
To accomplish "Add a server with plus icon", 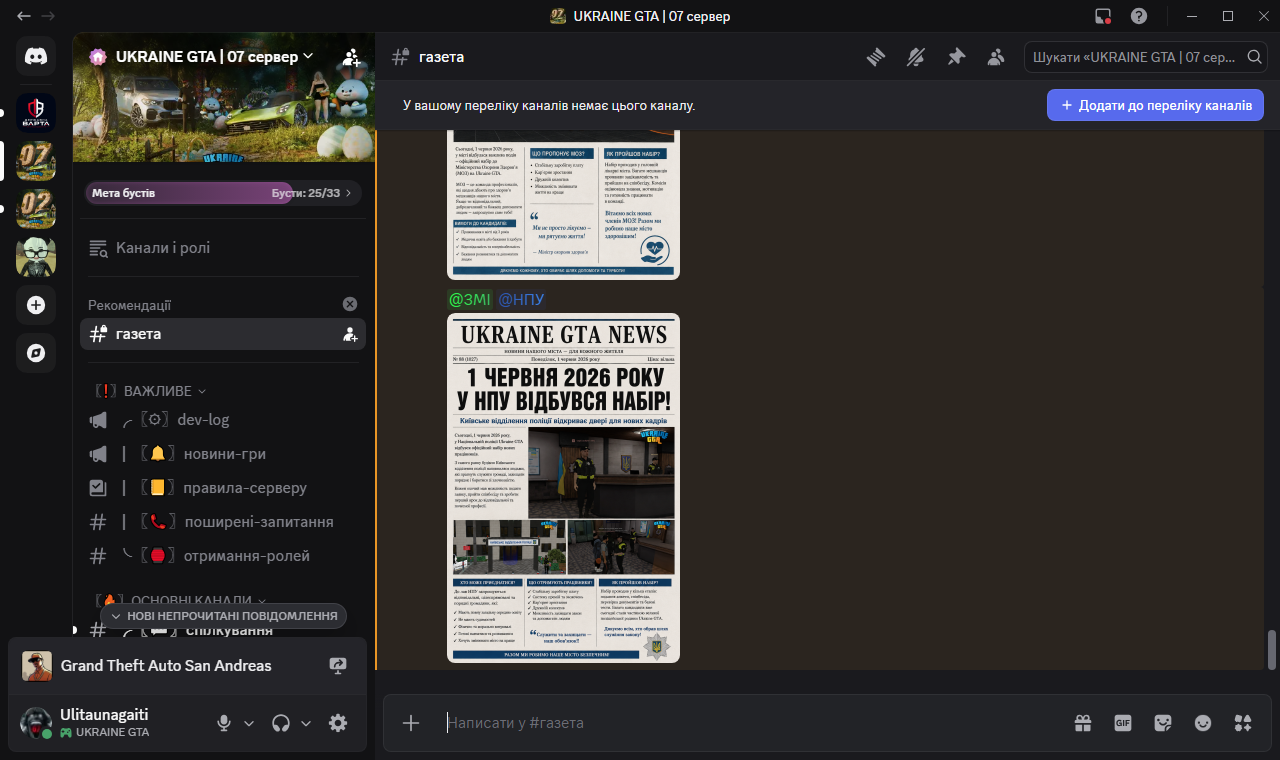I will tap(36, 305).
